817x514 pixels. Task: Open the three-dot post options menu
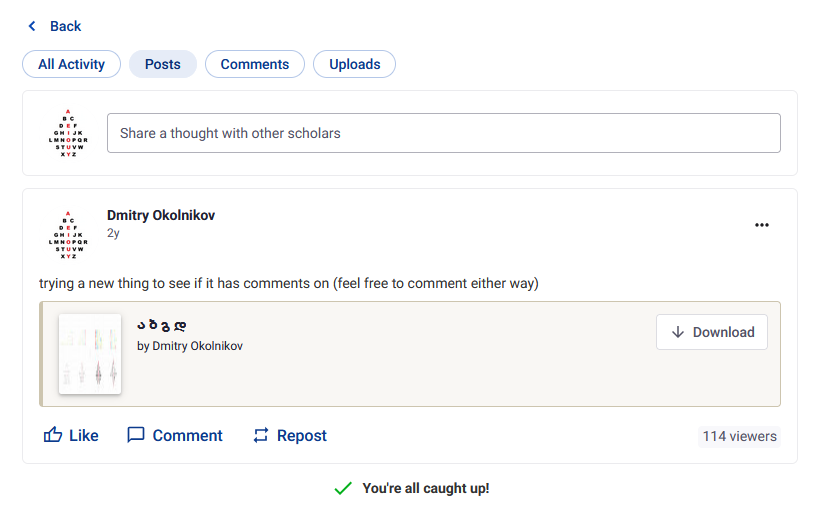762,225
